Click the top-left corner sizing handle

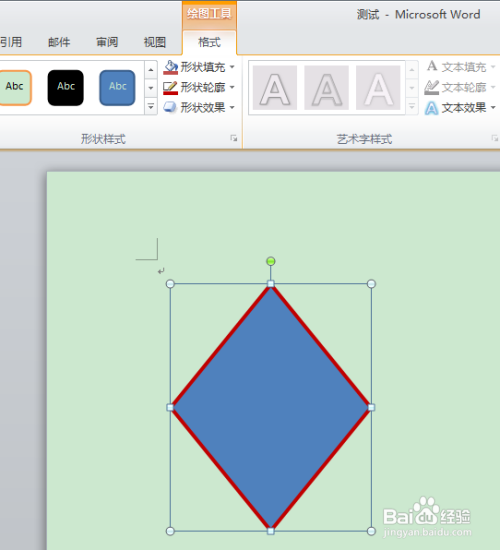click(x=170, y=284)
